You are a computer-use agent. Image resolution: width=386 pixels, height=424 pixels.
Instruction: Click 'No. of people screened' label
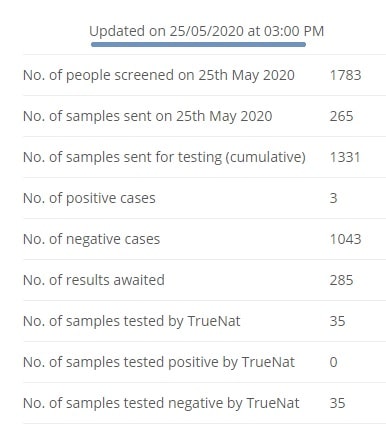(x=159, y=75)
